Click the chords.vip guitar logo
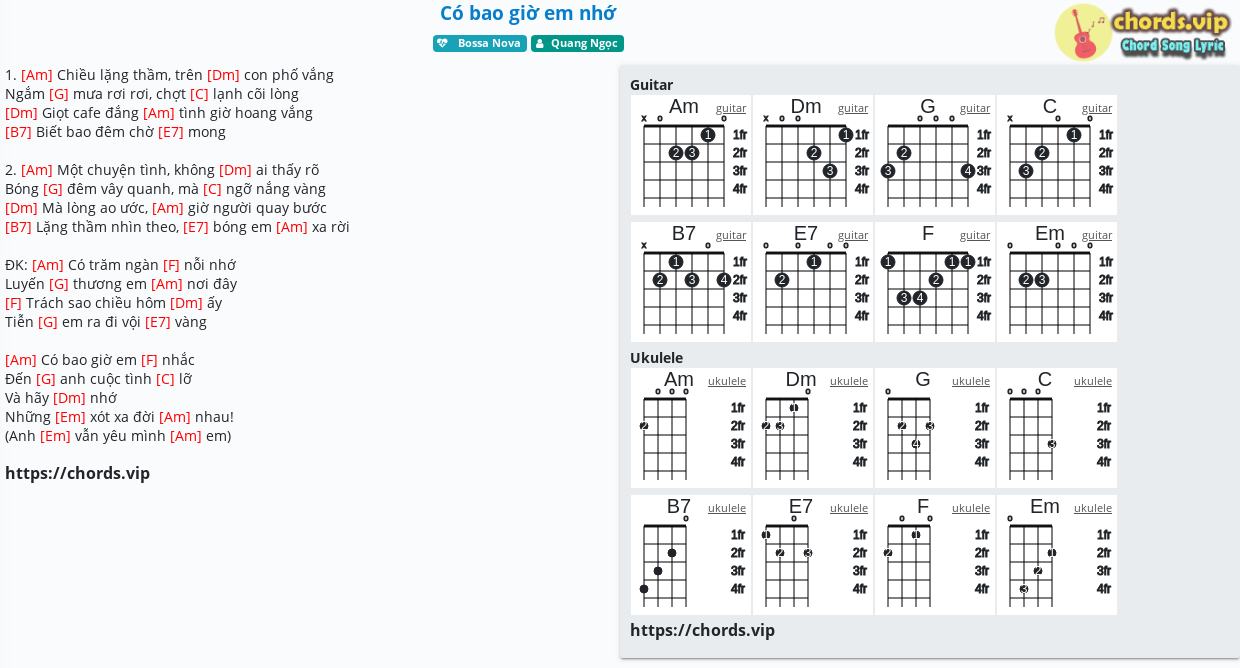1240x668 pixels. click(1143, 32)
